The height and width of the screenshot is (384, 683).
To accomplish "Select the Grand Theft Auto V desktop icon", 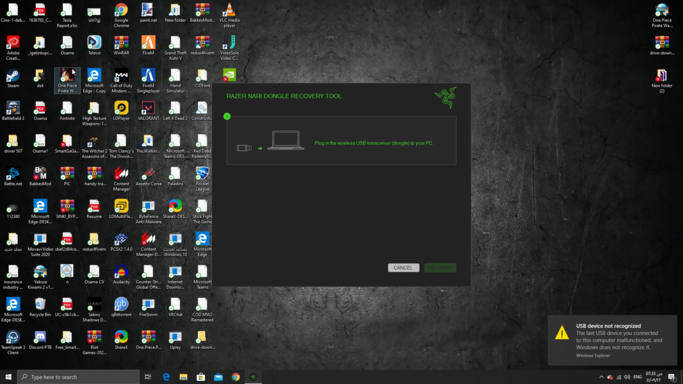I will [175, 48].
